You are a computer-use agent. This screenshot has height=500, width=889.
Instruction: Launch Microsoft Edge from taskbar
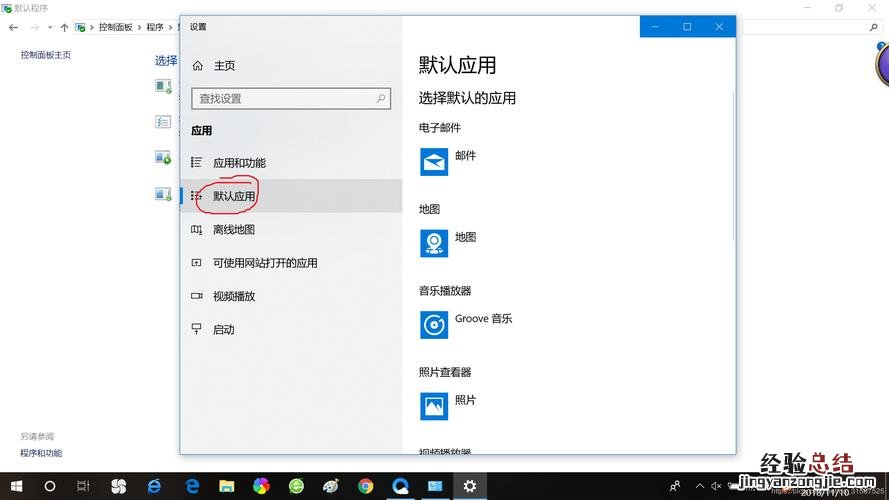point(192,486)
